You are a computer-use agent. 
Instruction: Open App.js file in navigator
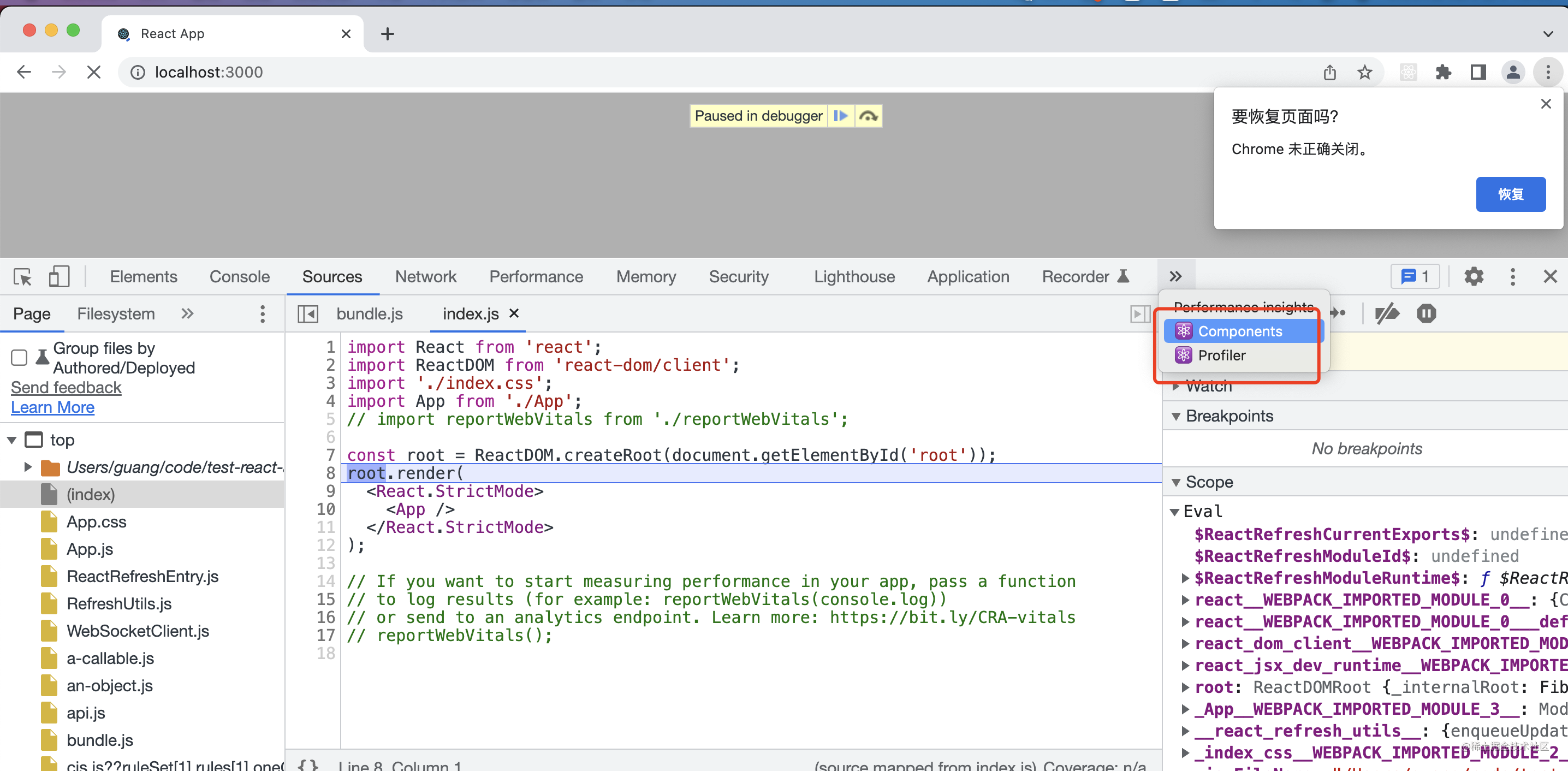click(90, 549)
